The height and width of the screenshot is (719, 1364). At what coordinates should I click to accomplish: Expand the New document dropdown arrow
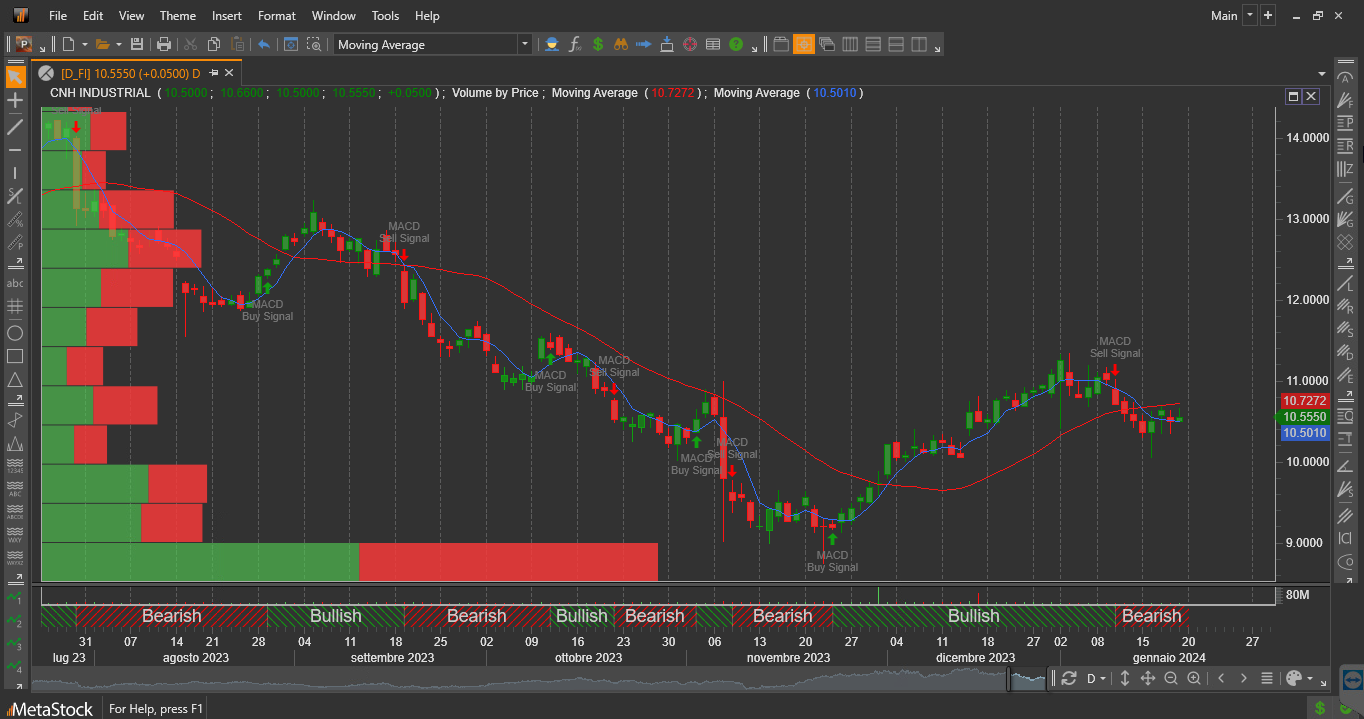tap(85, 44)
